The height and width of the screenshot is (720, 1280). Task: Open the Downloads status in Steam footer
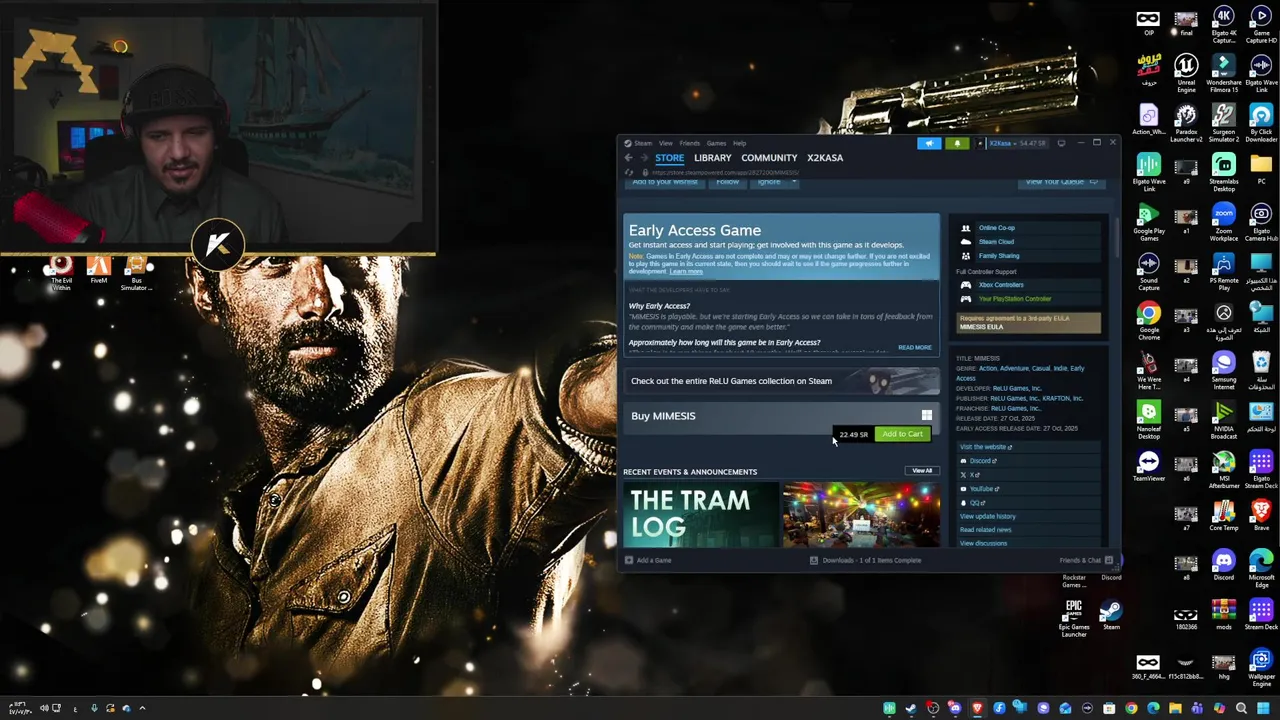tap(866, 560)
